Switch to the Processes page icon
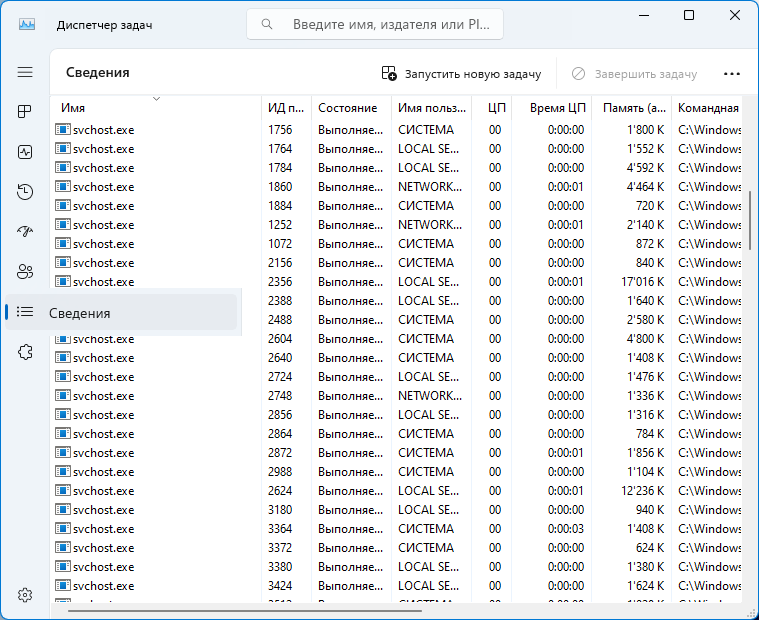 (x=25, y=112)
